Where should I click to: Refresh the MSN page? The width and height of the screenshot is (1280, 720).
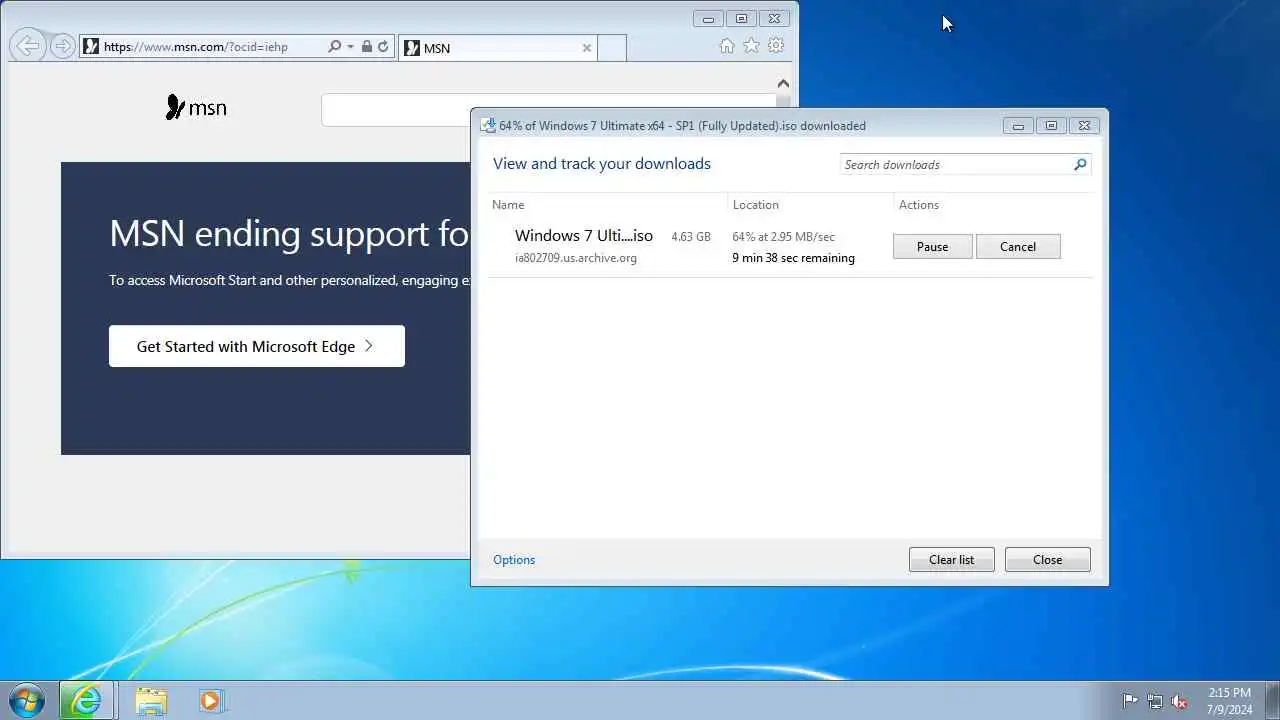[x=383, y=46]
